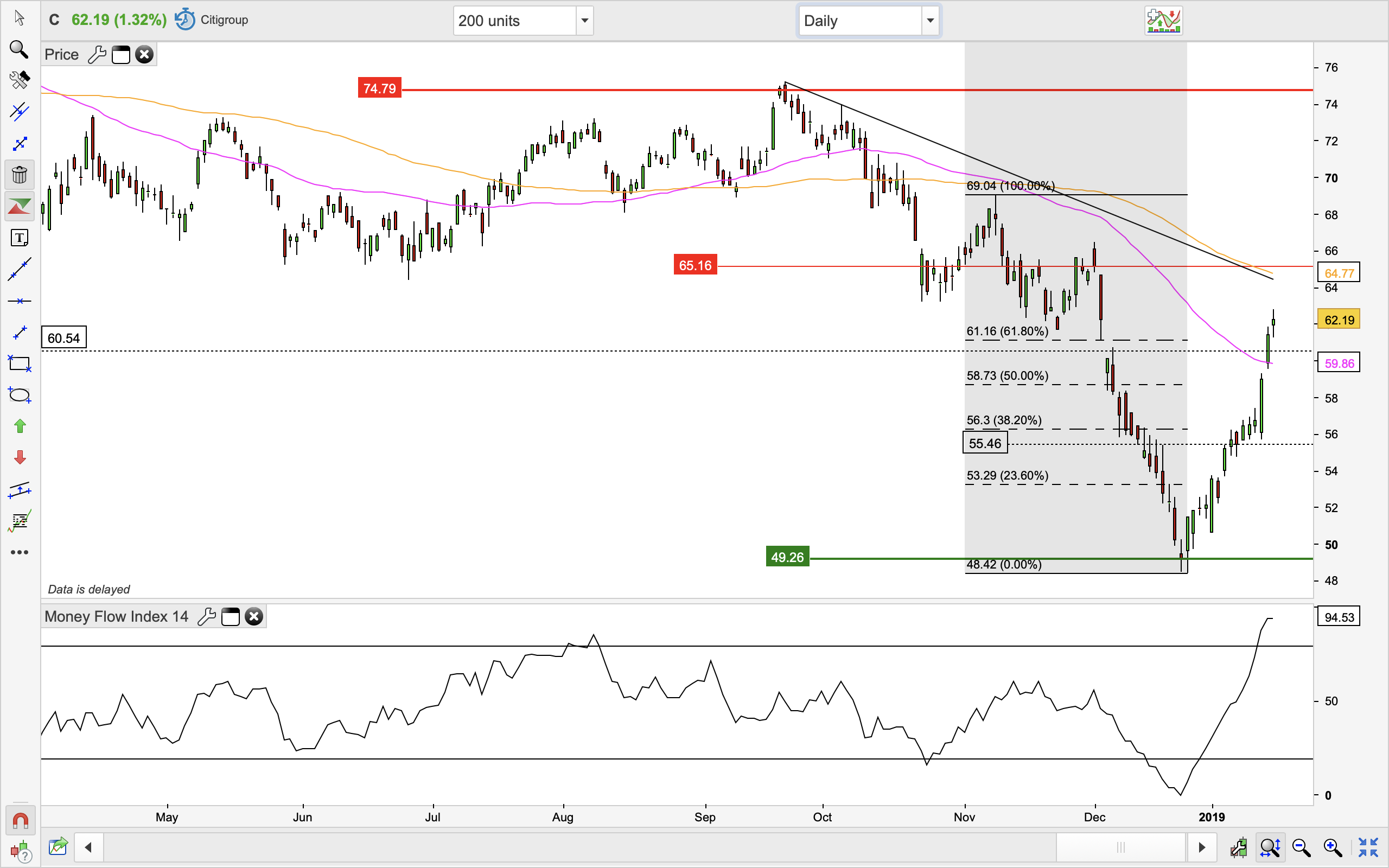Zoom in the chart
This screenshot has height=868, width=1389.
coord(1332,847)
